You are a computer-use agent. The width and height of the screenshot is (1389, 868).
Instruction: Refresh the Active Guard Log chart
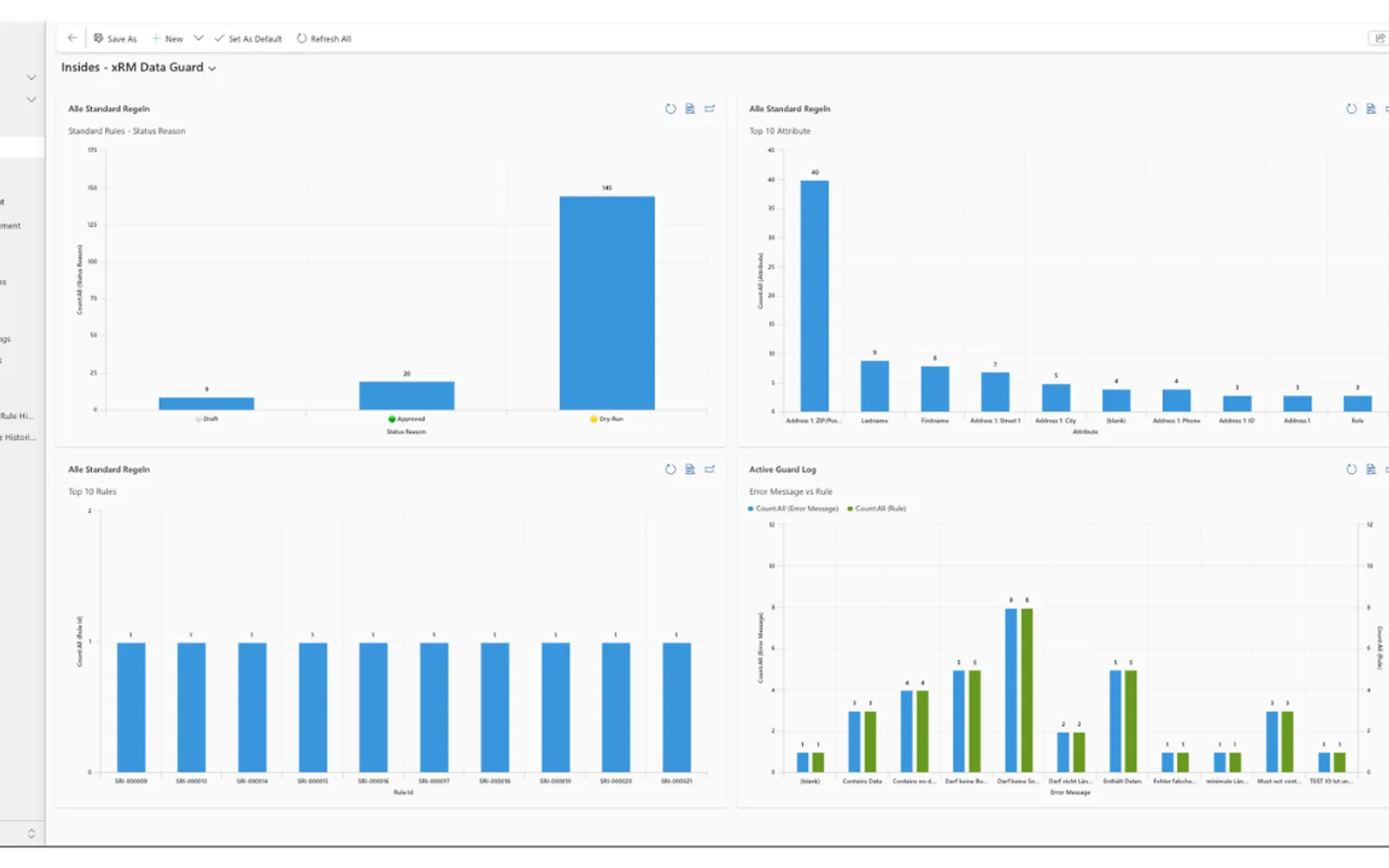pos(1351,469)
